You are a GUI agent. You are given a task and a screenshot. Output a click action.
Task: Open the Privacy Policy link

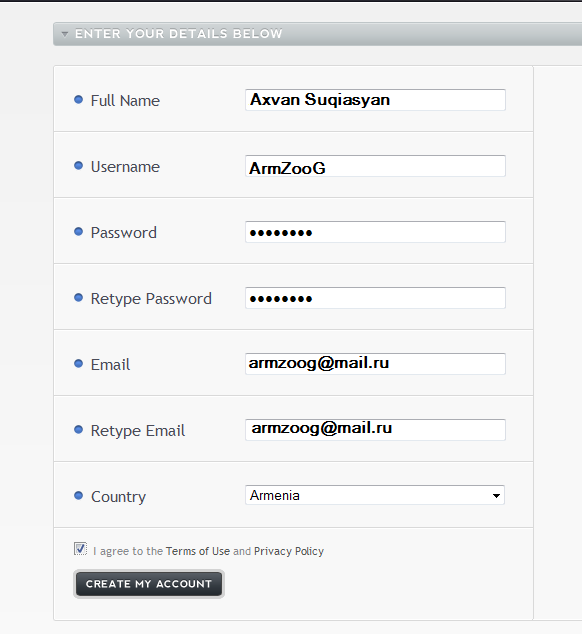point(289,551)
